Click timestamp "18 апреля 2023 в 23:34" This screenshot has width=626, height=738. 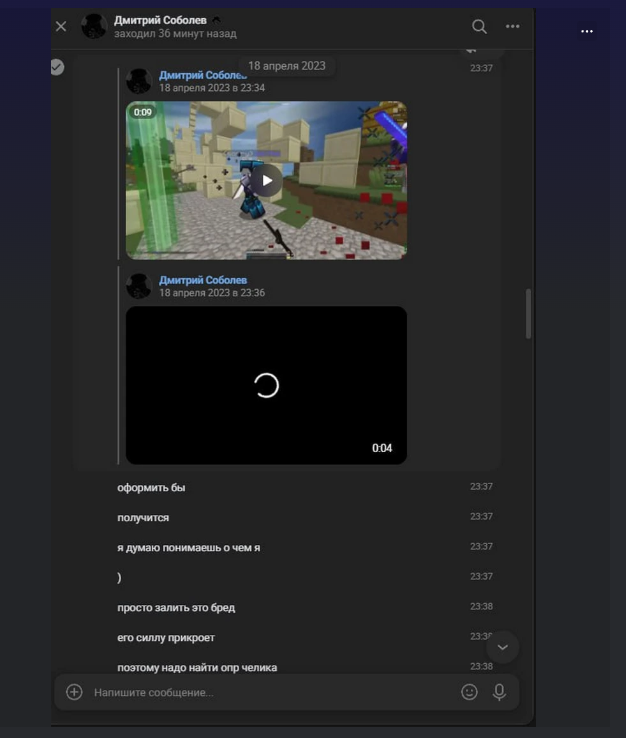pos(212,88)
